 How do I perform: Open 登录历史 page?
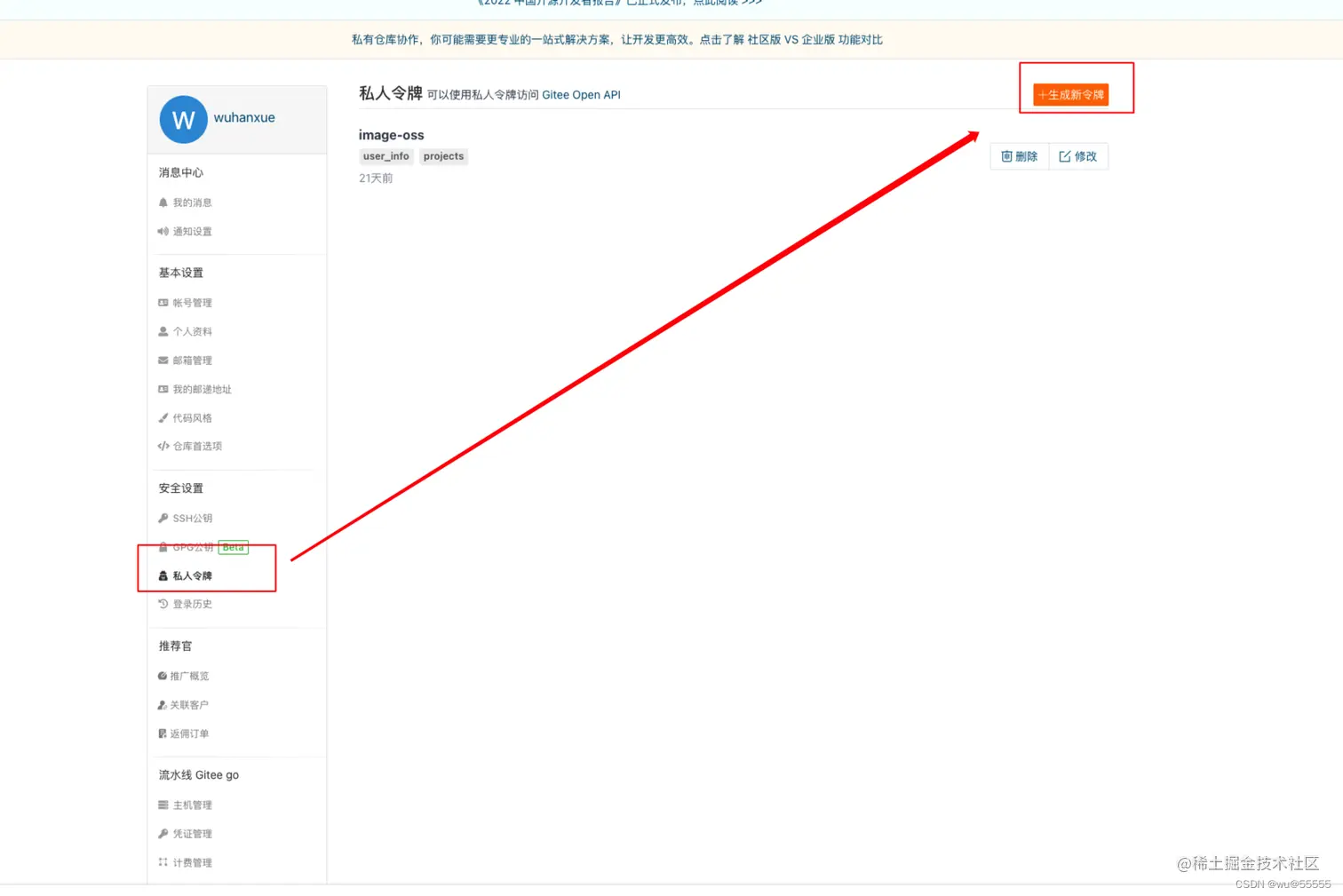192,604
